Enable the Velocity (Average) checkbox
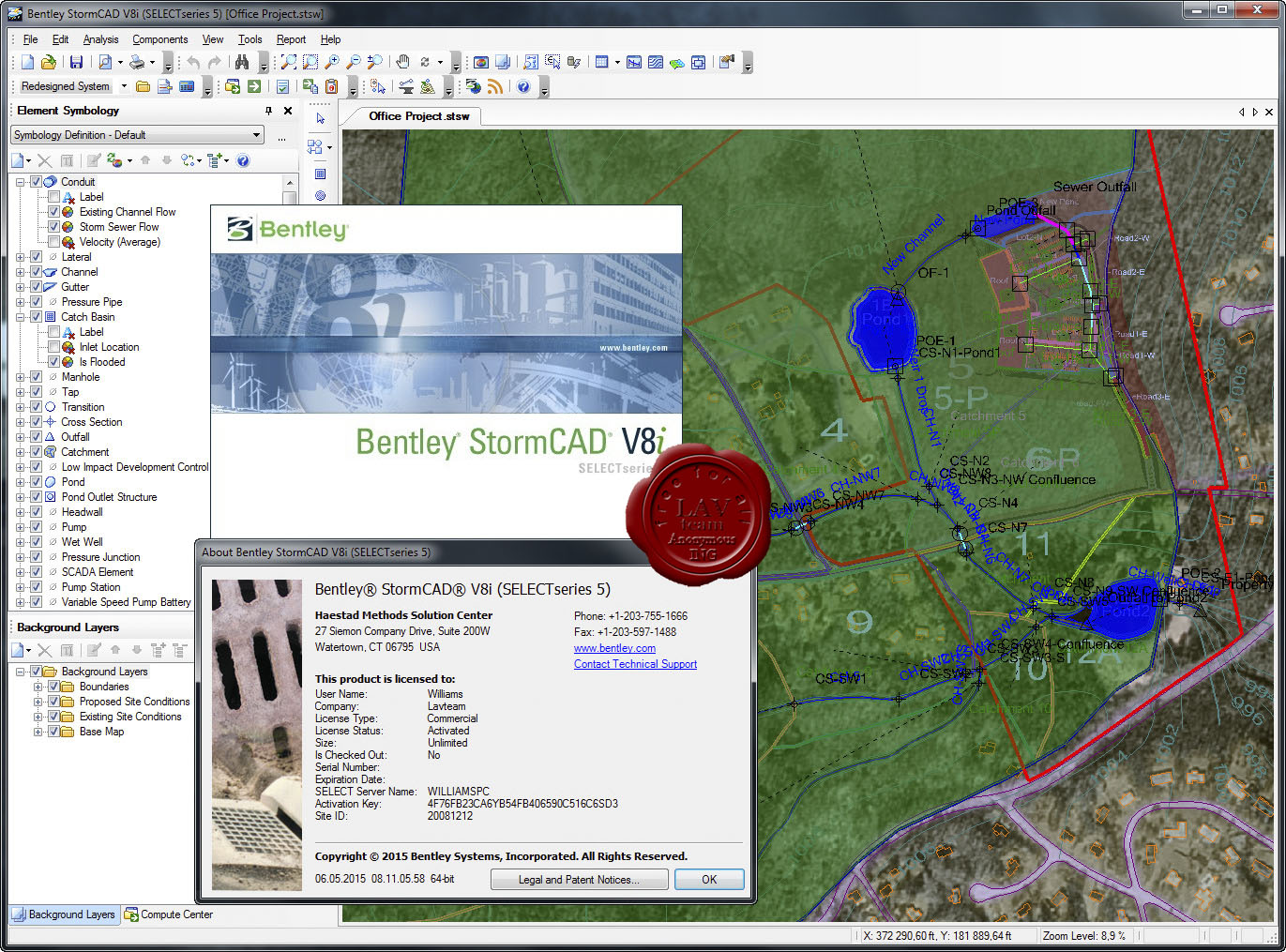The image size is (1286, 952). [53, 242]
